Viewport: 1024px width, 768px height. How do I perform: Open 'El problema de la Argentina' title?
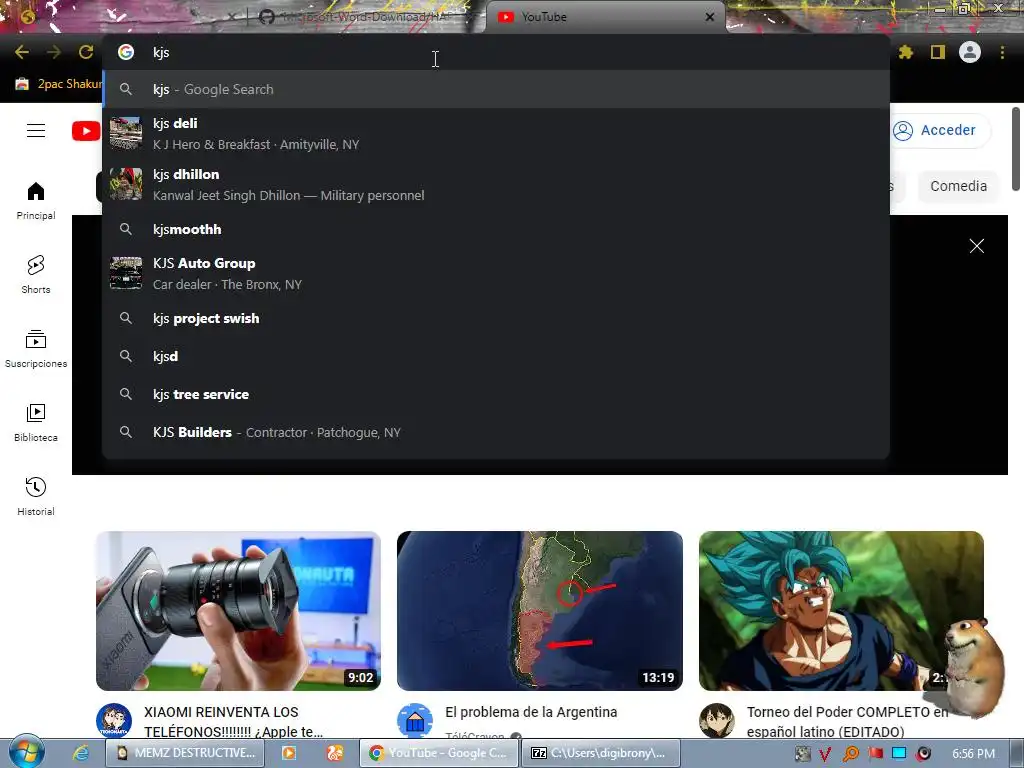coord(531,712)
